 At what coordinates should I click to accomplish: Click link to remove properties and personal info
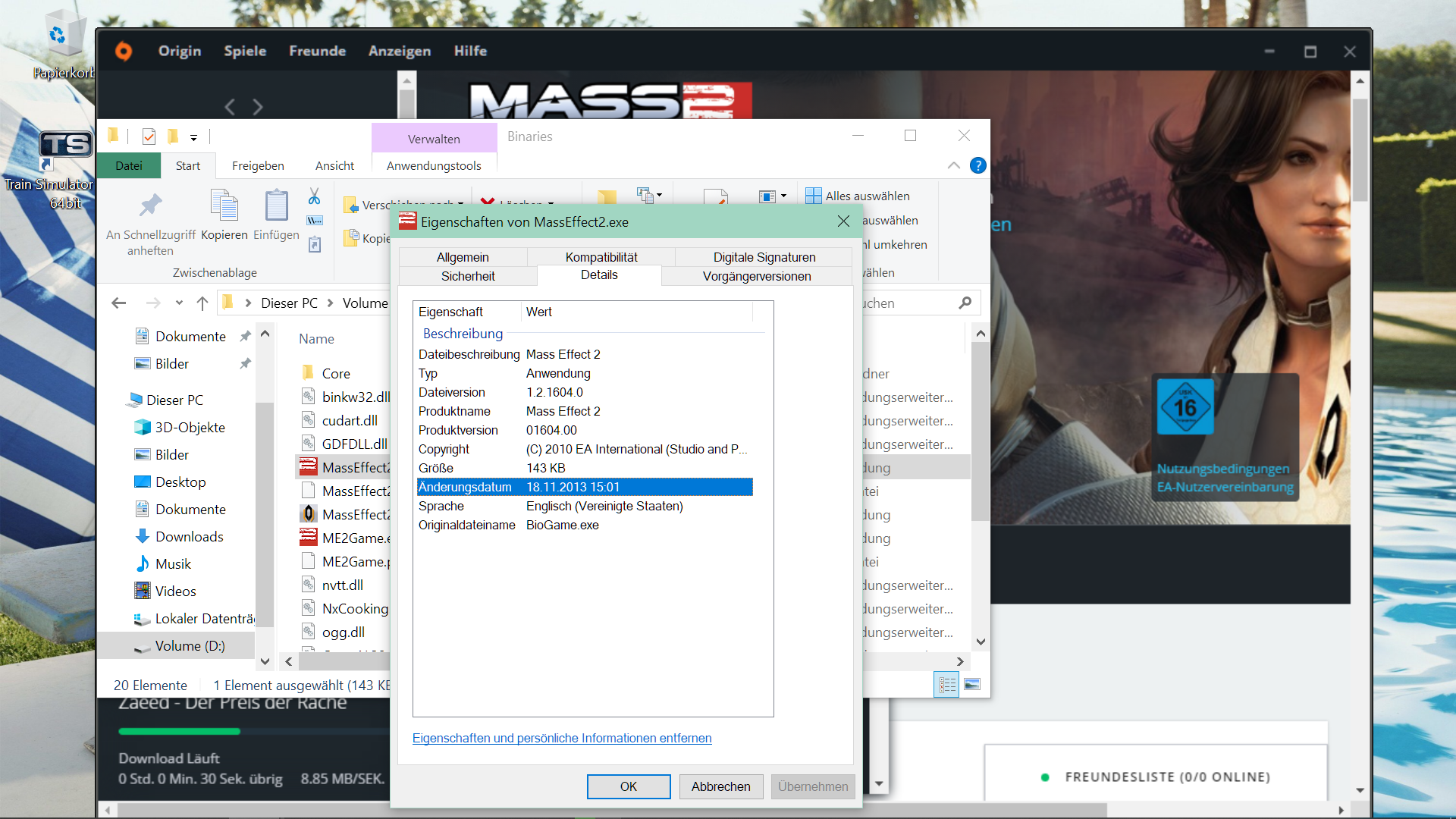[562, 738]
